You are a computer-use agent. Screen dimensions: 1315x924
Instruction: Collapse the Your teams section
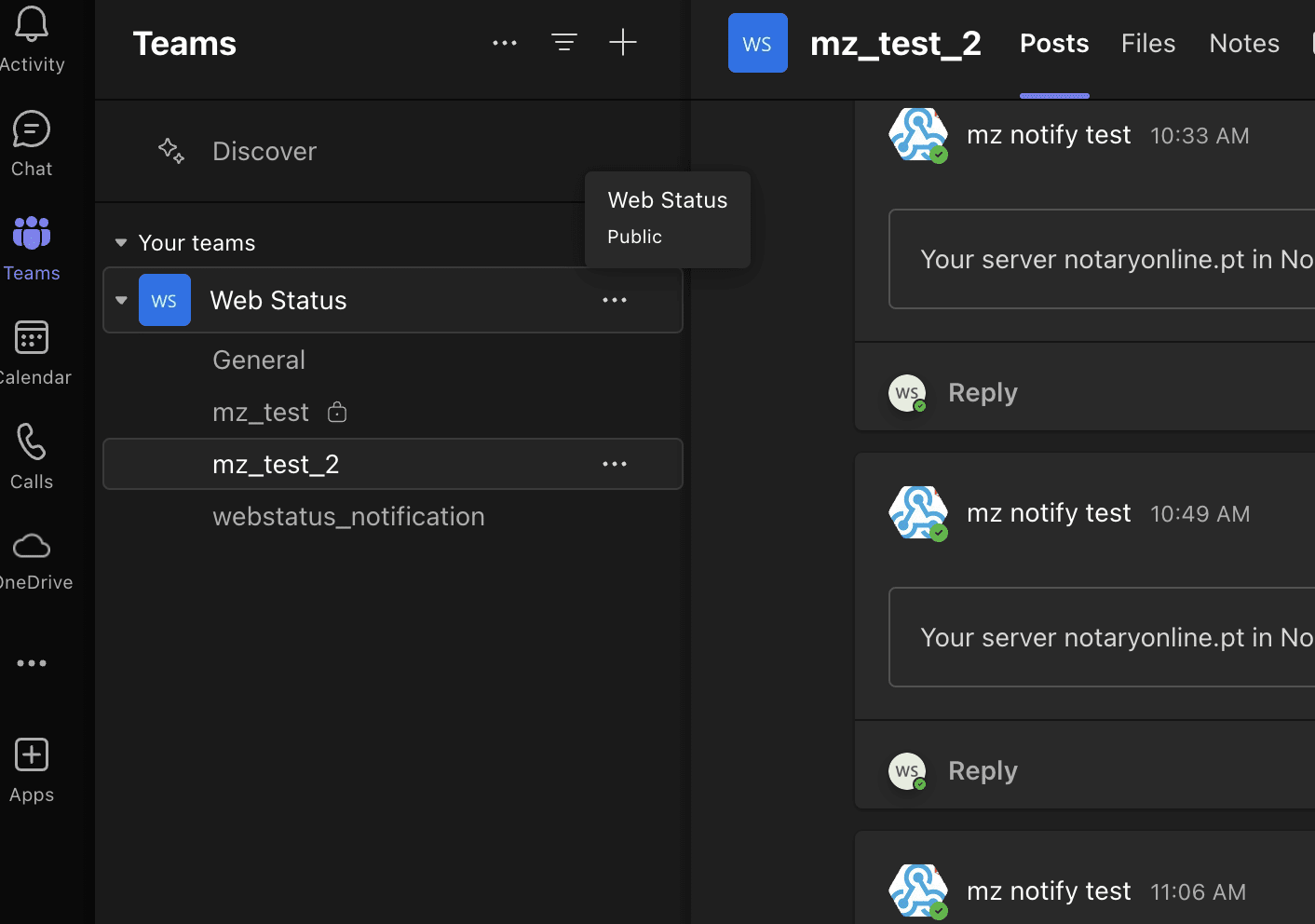point(121,243)
